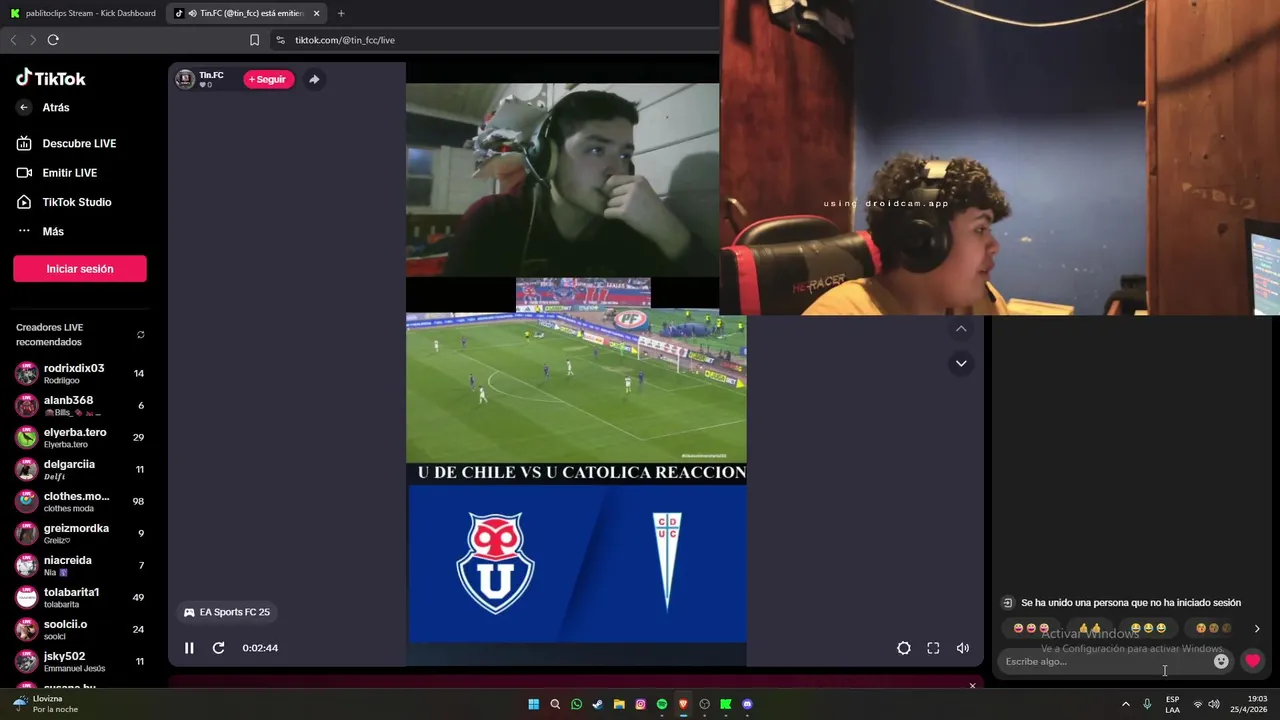Viewport: 1280px width, 720px height.
Task: Click the site settings icon beside the URL
Action: [x=280, y=40]
